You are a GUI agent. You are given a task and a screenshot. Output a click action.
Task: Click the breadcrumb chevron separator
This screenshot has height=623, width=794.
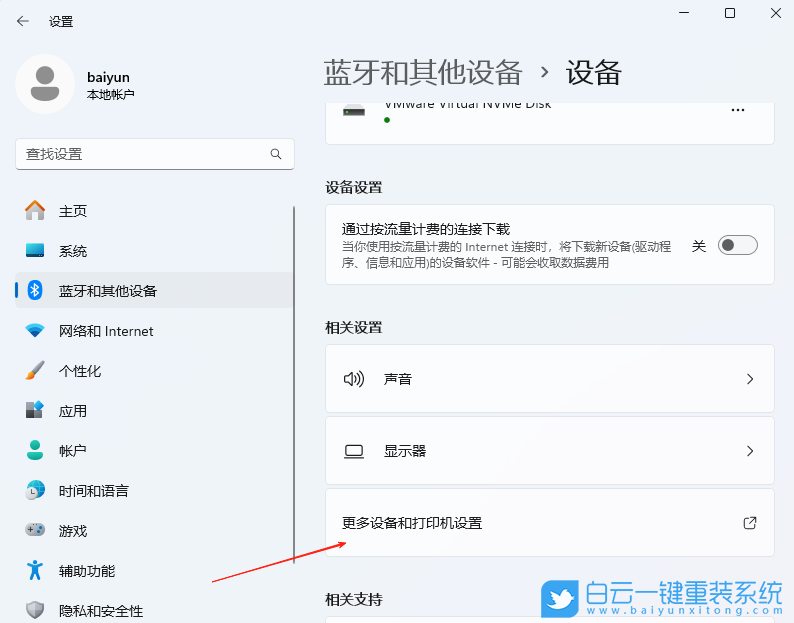(544, 72)
